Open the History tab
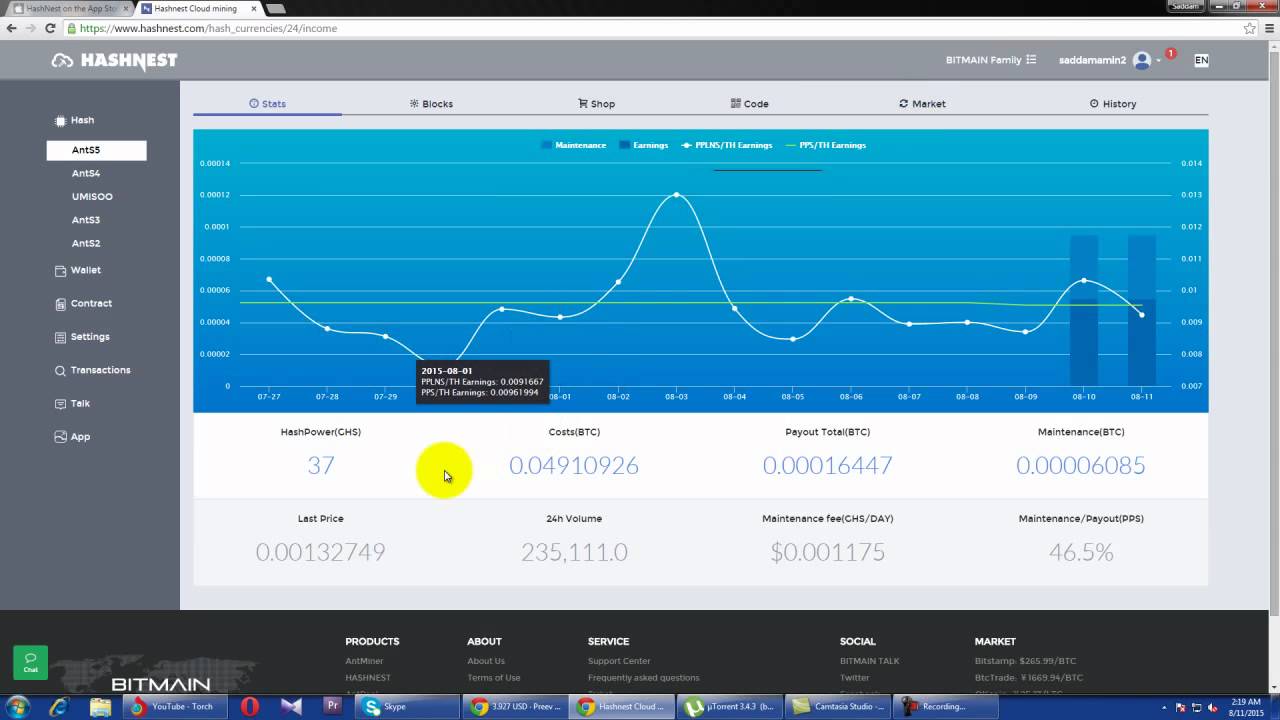1280x720 pixels. 1112,104
